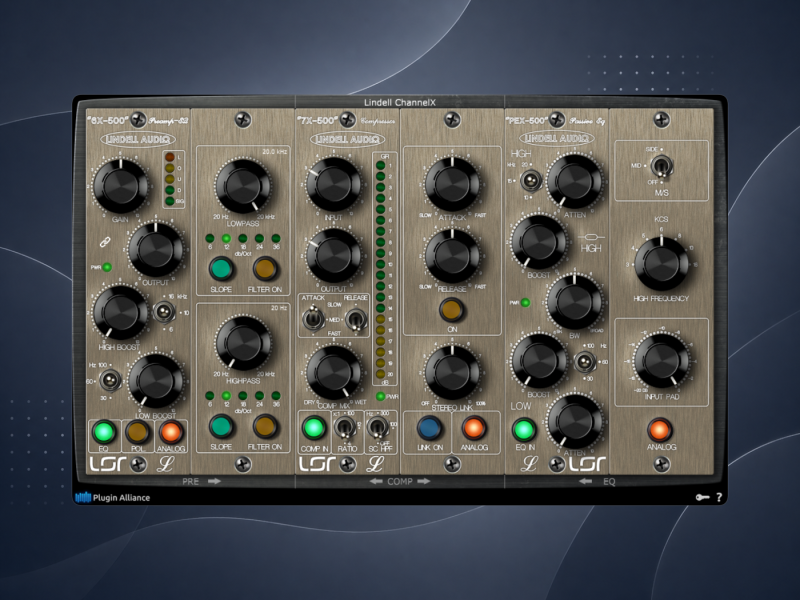Toggle the compressor ANALOG button

(474, 428)
